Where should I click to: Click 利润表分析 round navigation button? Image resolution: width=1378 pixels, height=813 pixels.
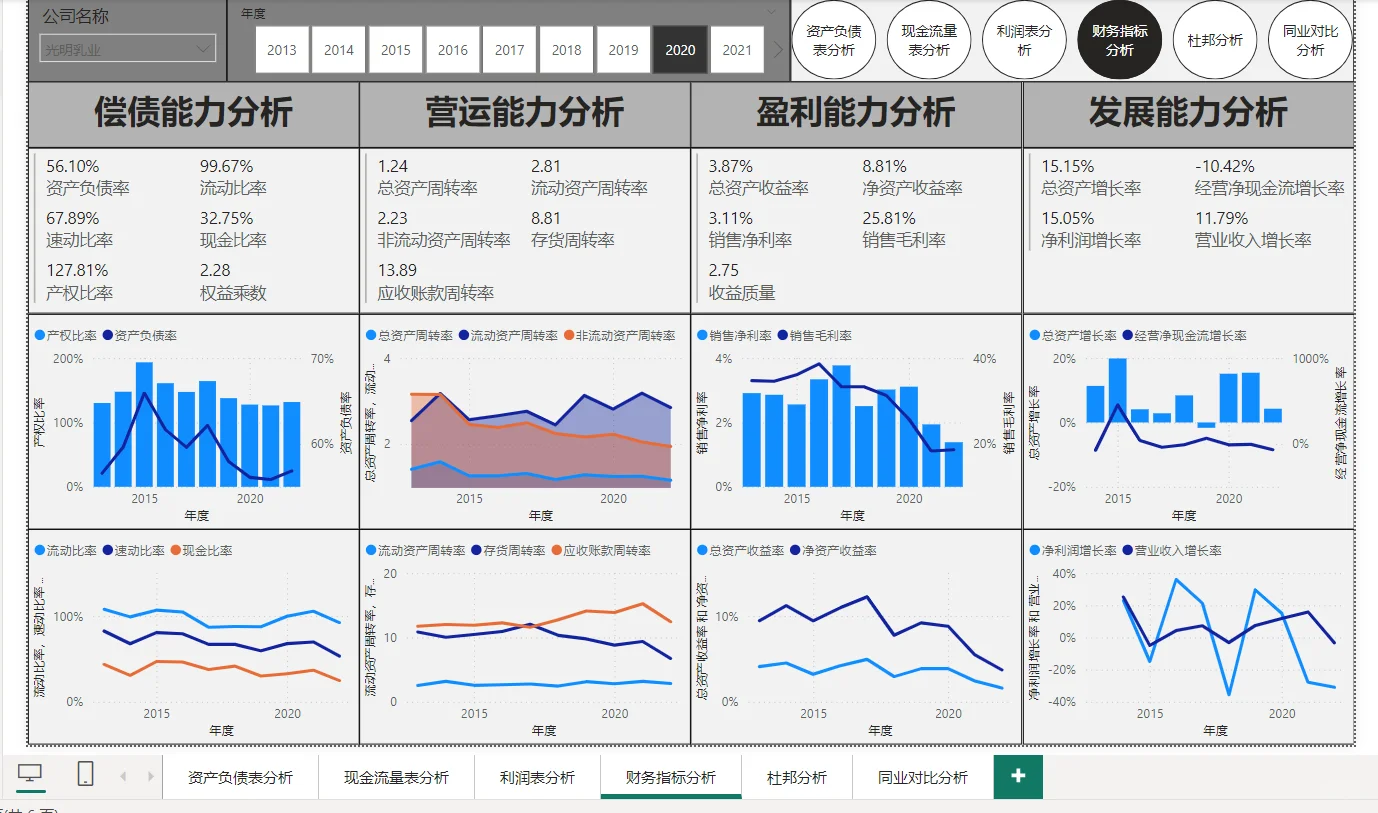pyautogui.click(x=1025, y=41)
